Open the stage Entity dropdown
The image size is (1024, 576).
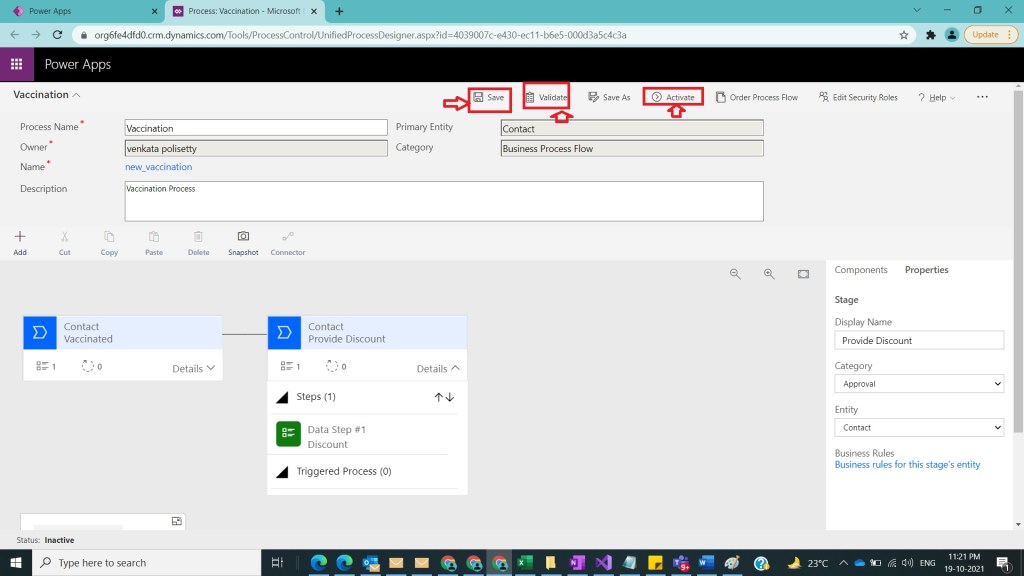tap(918, 428)
